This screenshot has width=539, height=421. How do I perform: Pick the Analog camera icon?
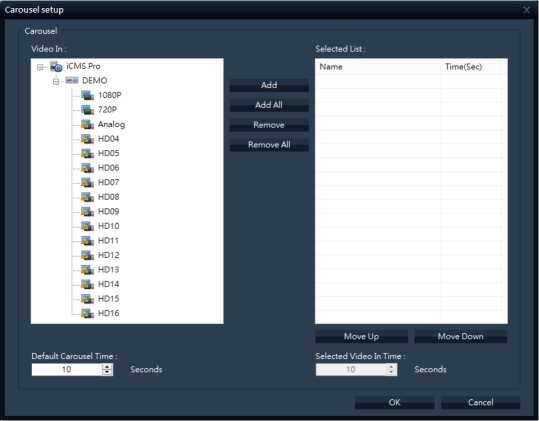point(87,124)
